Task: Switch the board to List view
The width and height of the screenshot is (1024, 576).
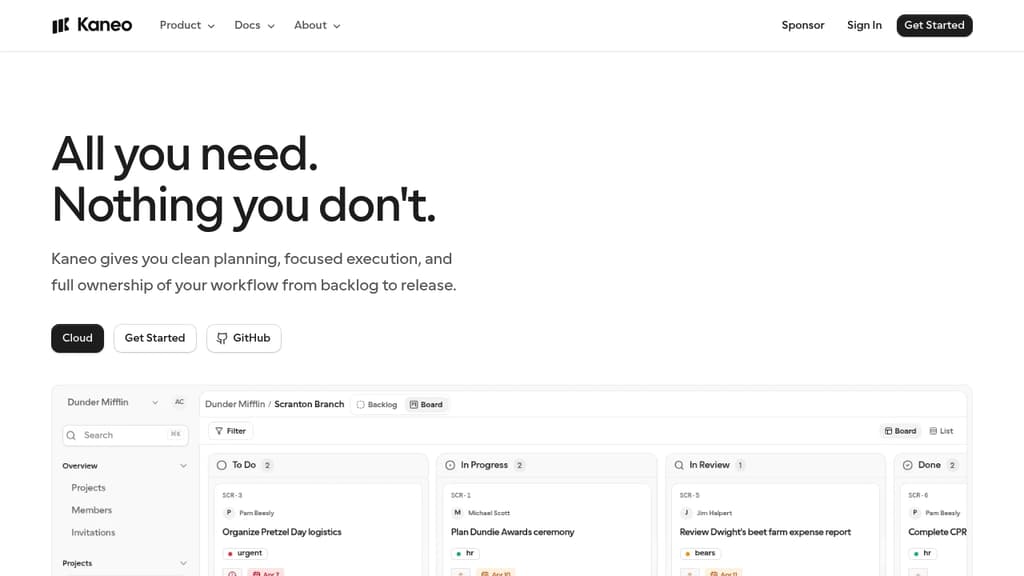Action: 941,430
